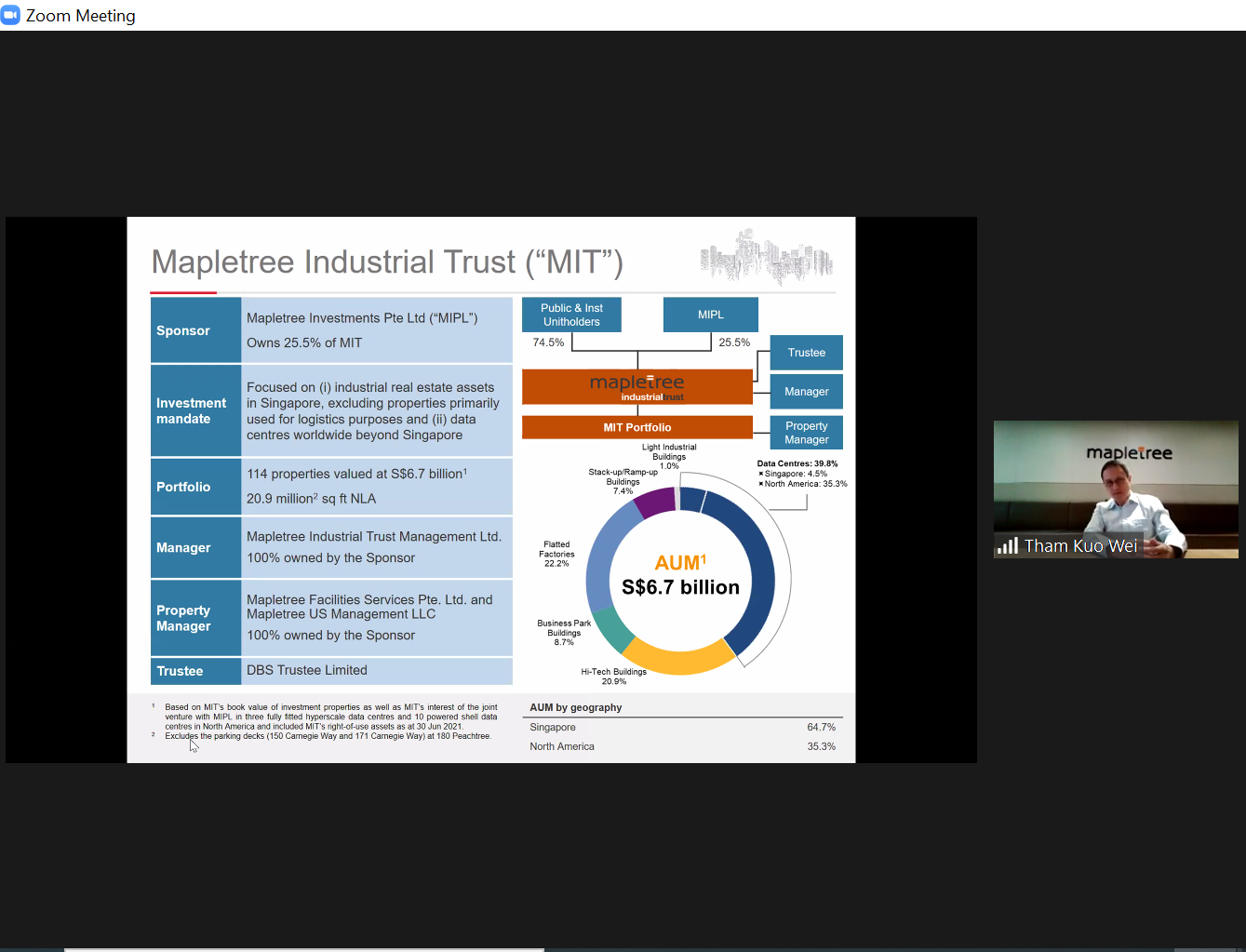Image resolution: width=1246 pixels, height=952 pixels.
Task: Click the '20.9 million sq ft NLA' line
Action: click(312, 499)
